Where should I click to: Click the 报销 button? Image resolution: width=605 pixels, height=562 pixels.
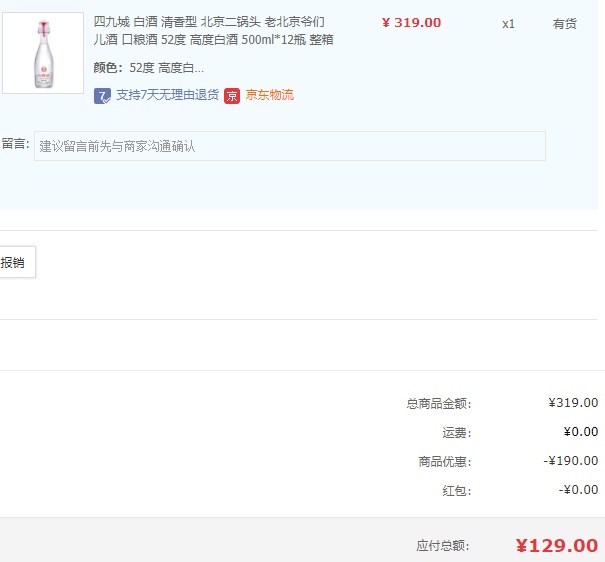point(17,262)
